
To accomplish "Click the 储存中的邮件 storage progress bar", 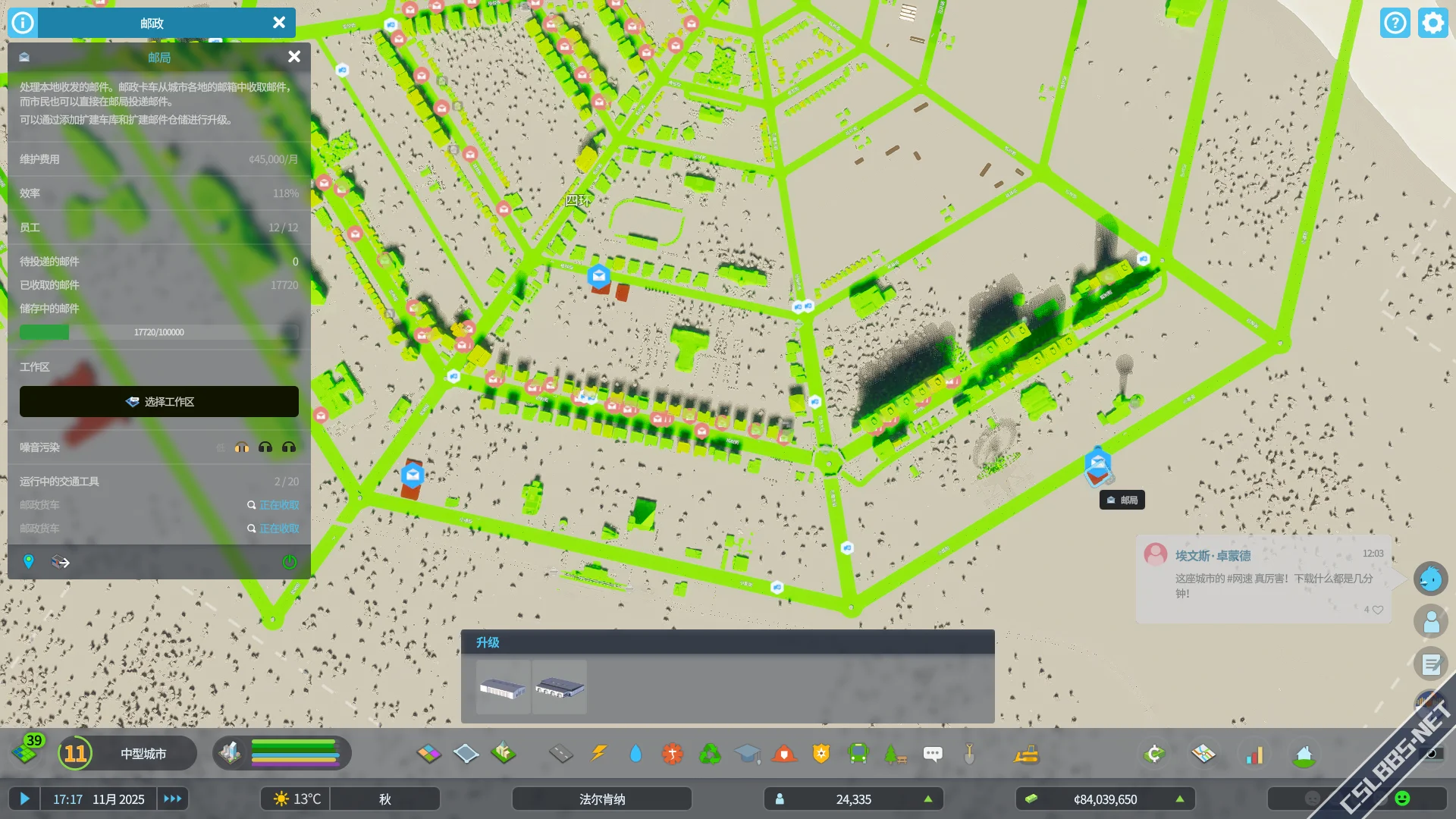I will click(x=159, y=332).
